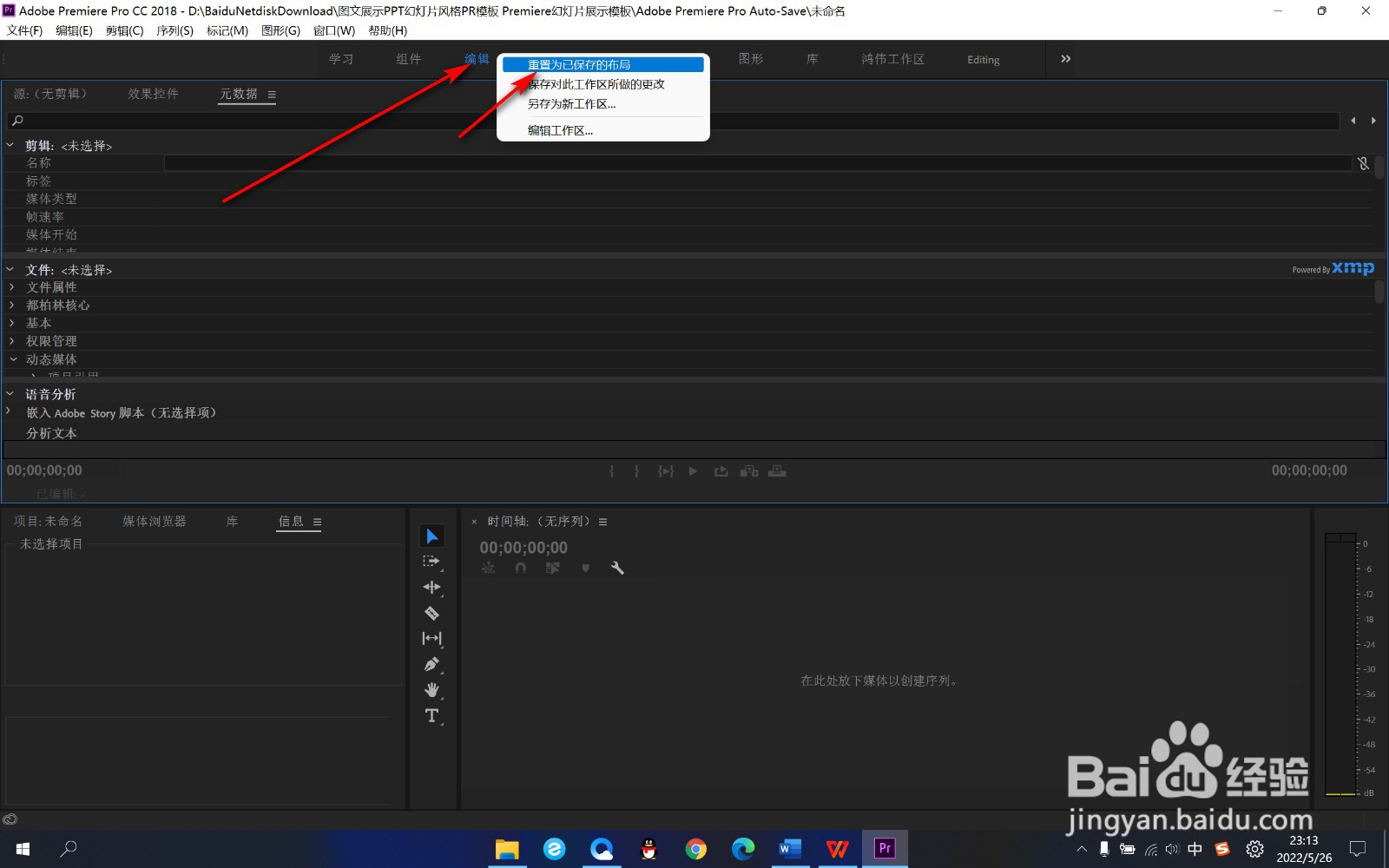The width and height of the screenshot is (1389, 868).
Task: Toggle timeline snap magnet icon
Action: click(x=520, y=568)
